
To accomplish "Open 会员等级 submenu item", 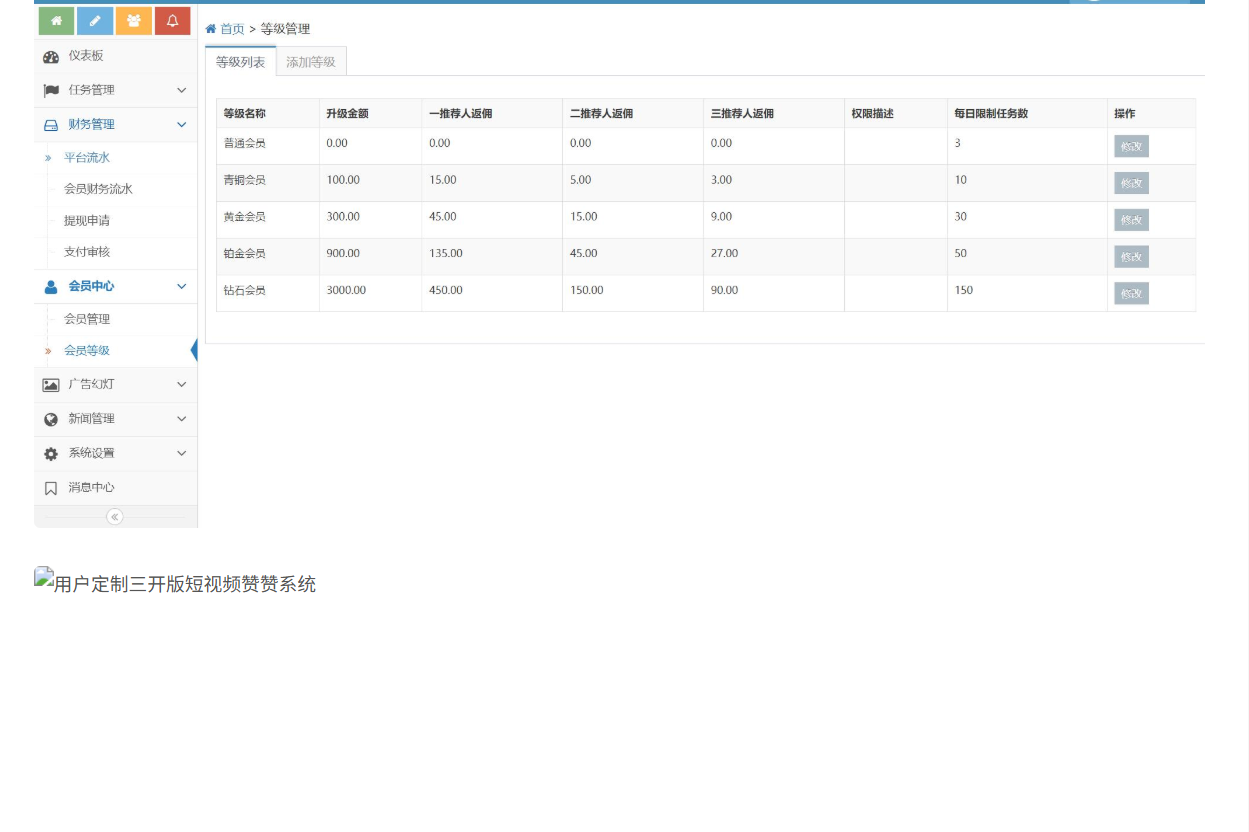I will pyautogui.click(x=87, y=351).
